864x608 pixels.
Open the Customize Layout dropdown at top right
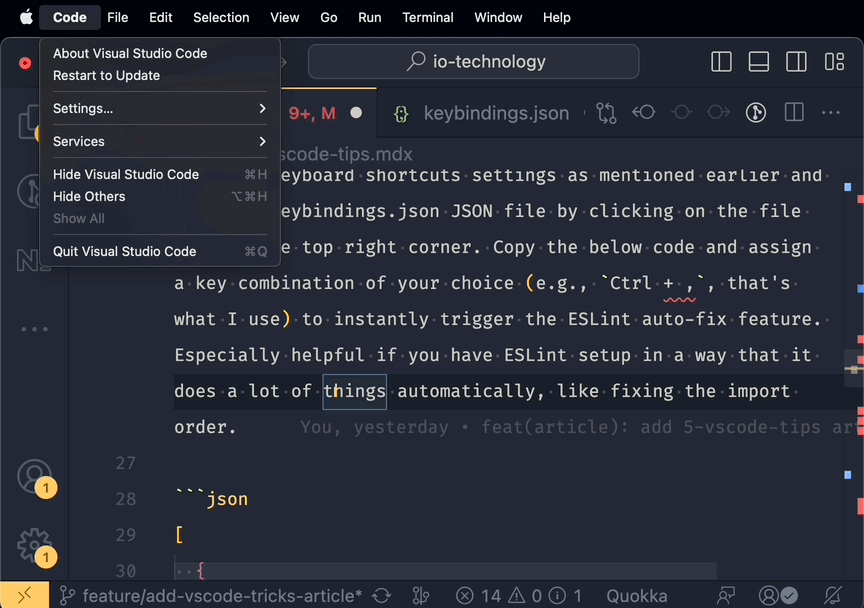coord(834,61)
